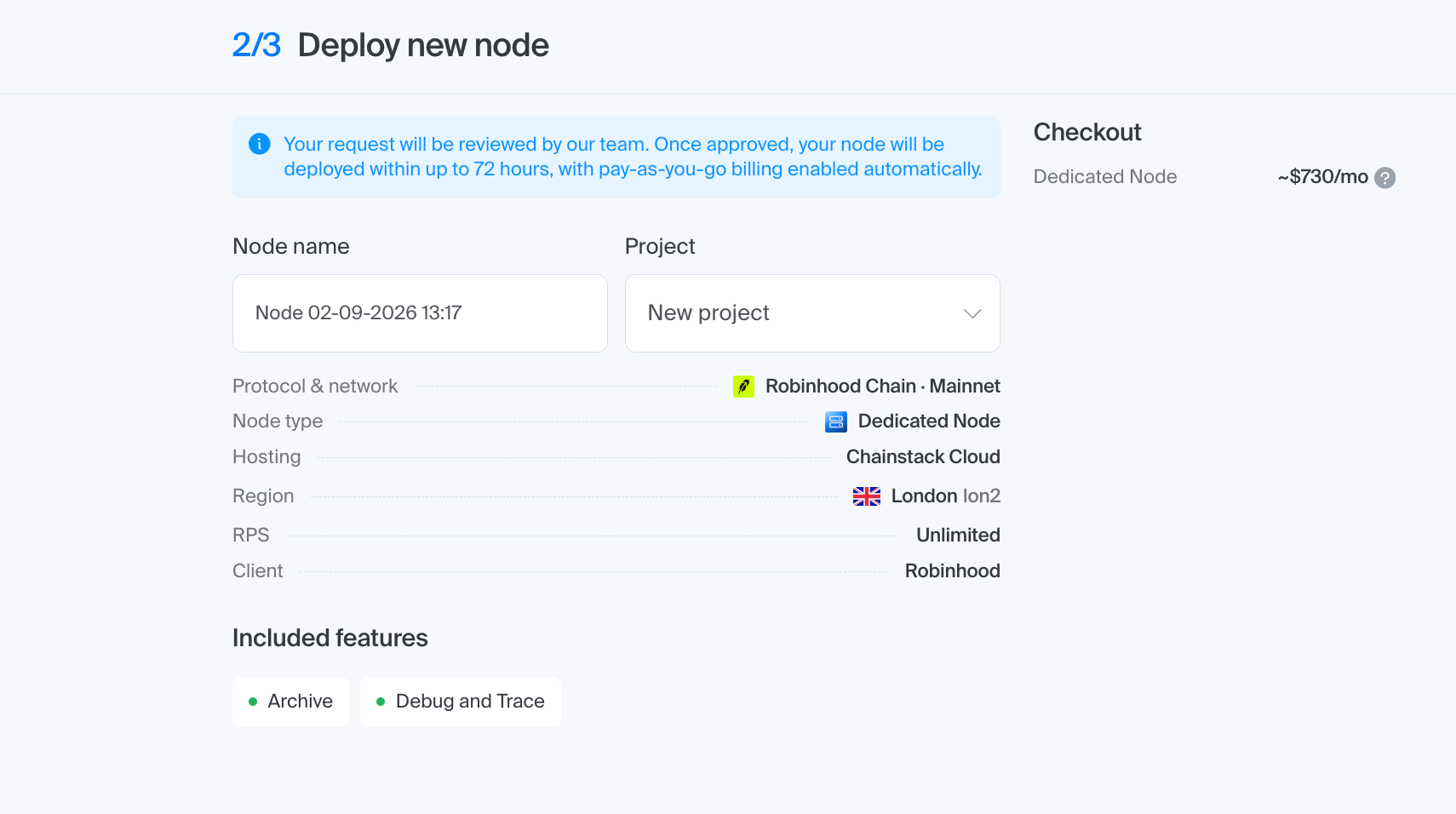Click the Node name input field
The image size is (1456, 814).
pos(420,313)
